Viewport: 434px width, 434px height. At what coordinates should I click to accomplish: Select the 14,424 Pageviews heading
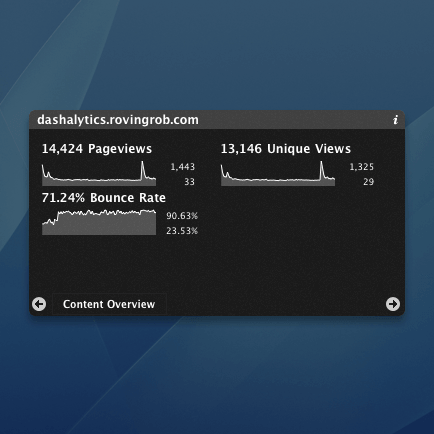[x=97, y=149]
